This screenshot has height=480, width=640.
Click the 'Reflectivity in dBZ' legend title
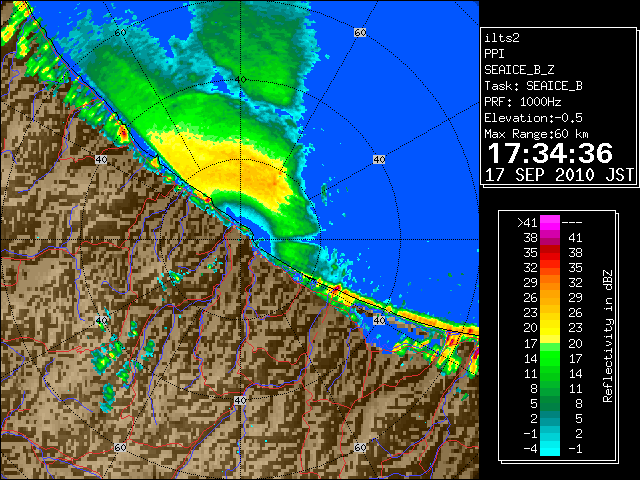tap(608, 336)
